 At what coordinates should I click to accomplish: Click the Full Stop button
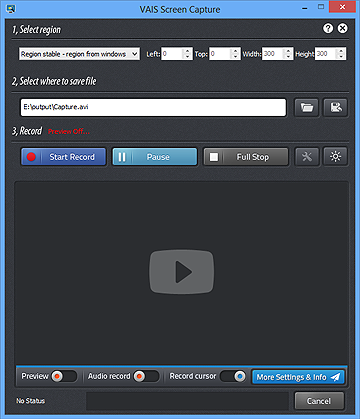(246, 157)
